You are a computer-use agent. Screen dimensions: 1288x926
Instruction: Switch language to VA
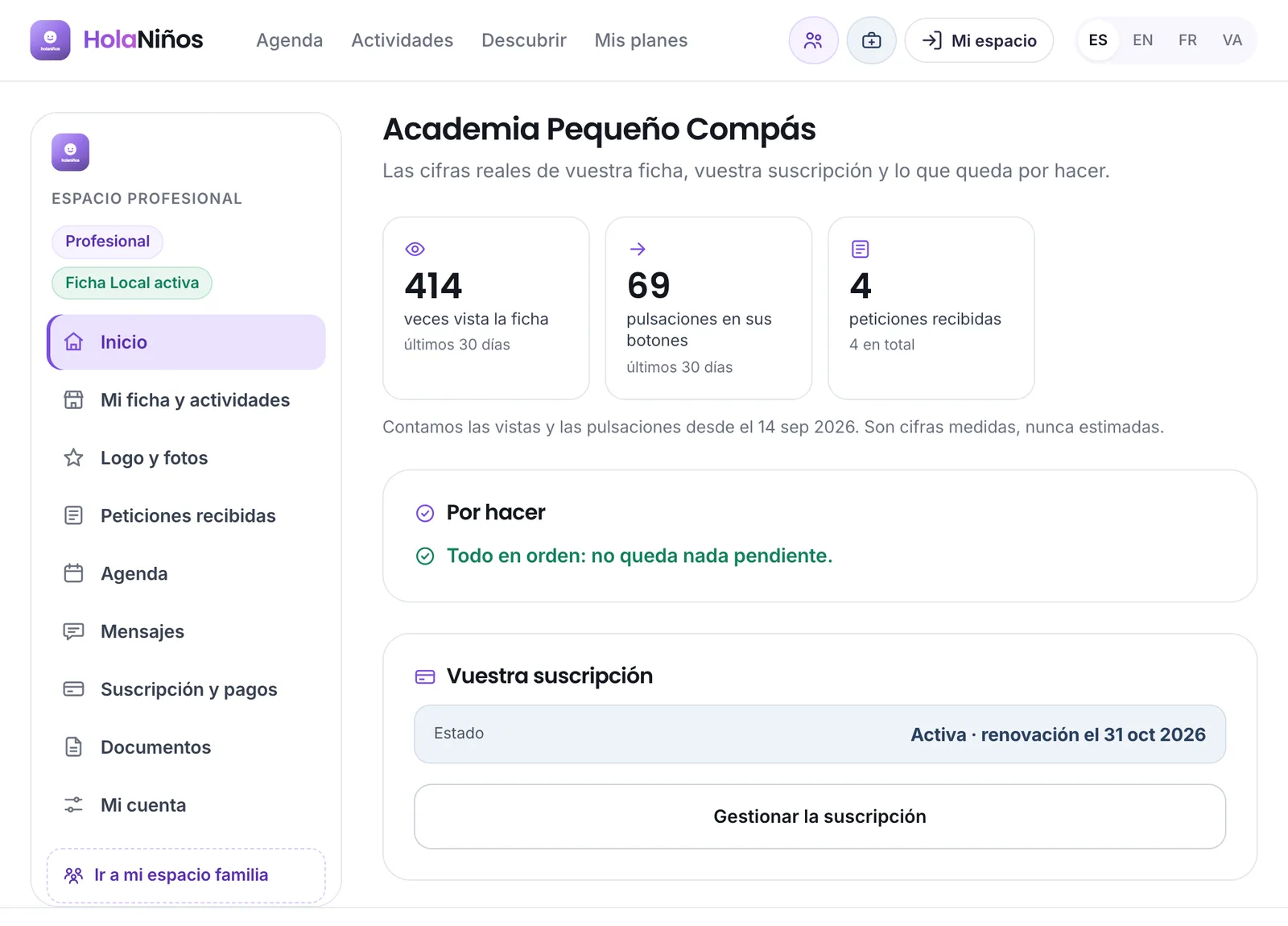[1232, 40]
